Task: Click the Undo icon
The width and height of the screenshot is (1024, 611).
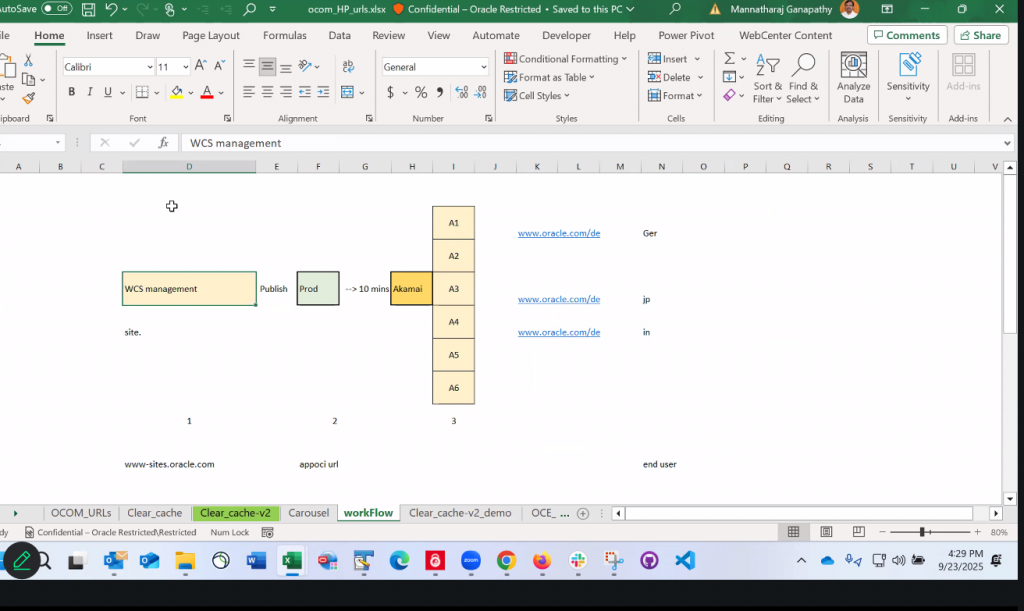Action: [x=112, y=9]
